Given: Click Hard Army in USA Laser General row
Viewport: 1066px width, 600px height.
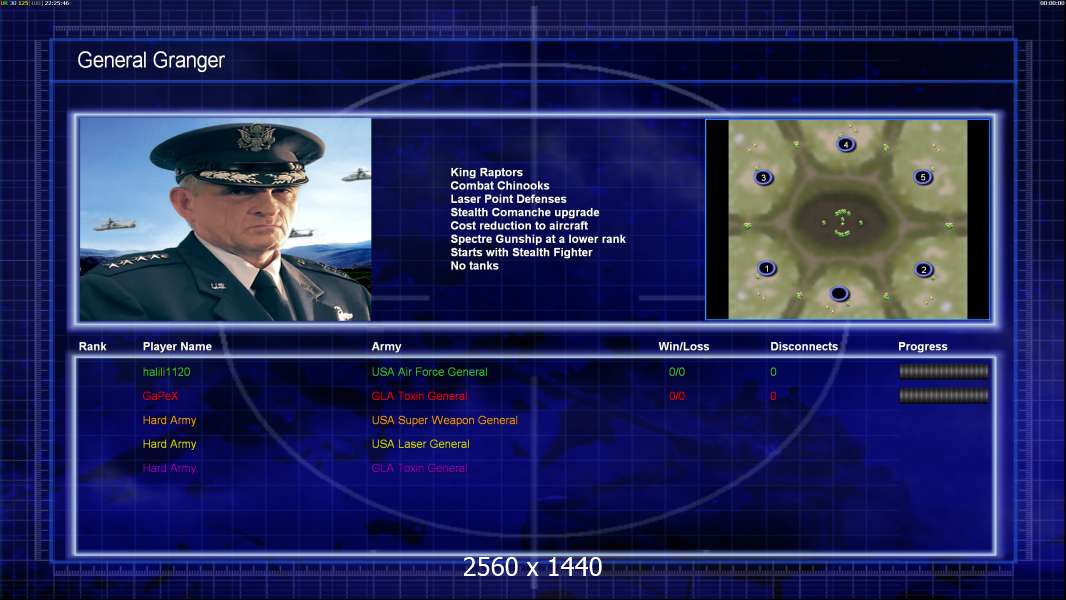Looking at the screenshot, I should pyautogui.click(x=169, y=444).
